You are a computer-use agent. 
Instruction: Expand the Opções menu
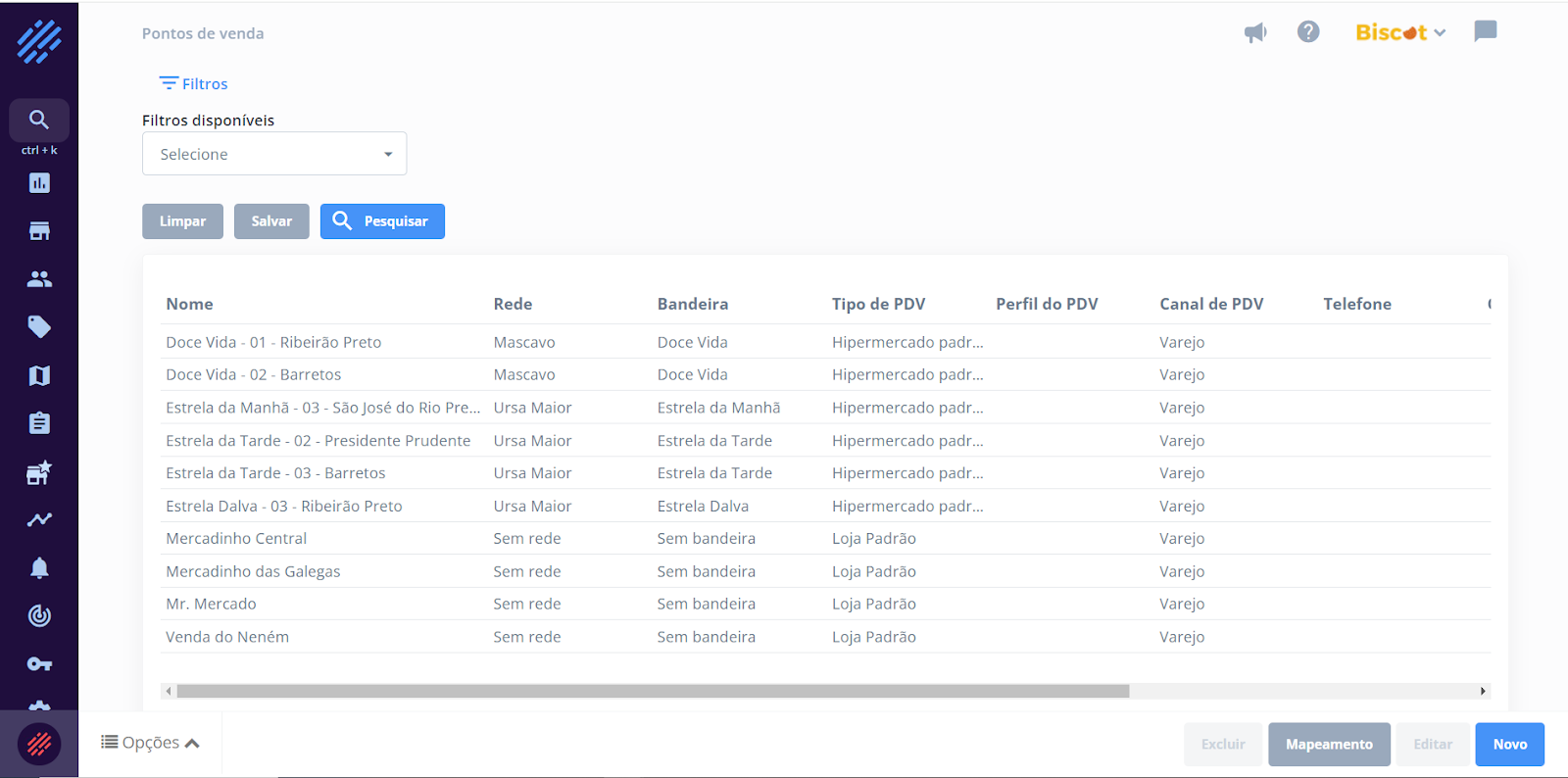click(150, 743)
